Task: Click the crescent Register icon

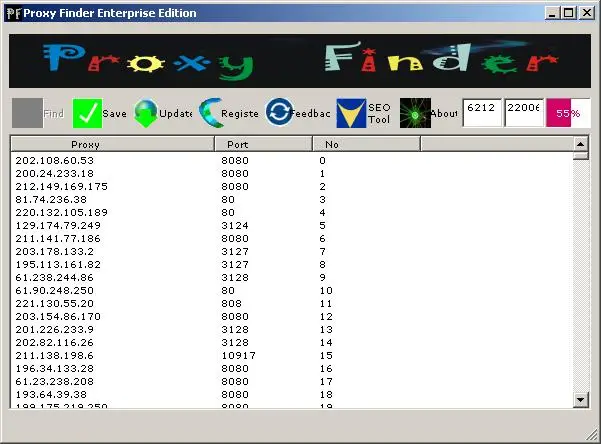Action: 210,113
